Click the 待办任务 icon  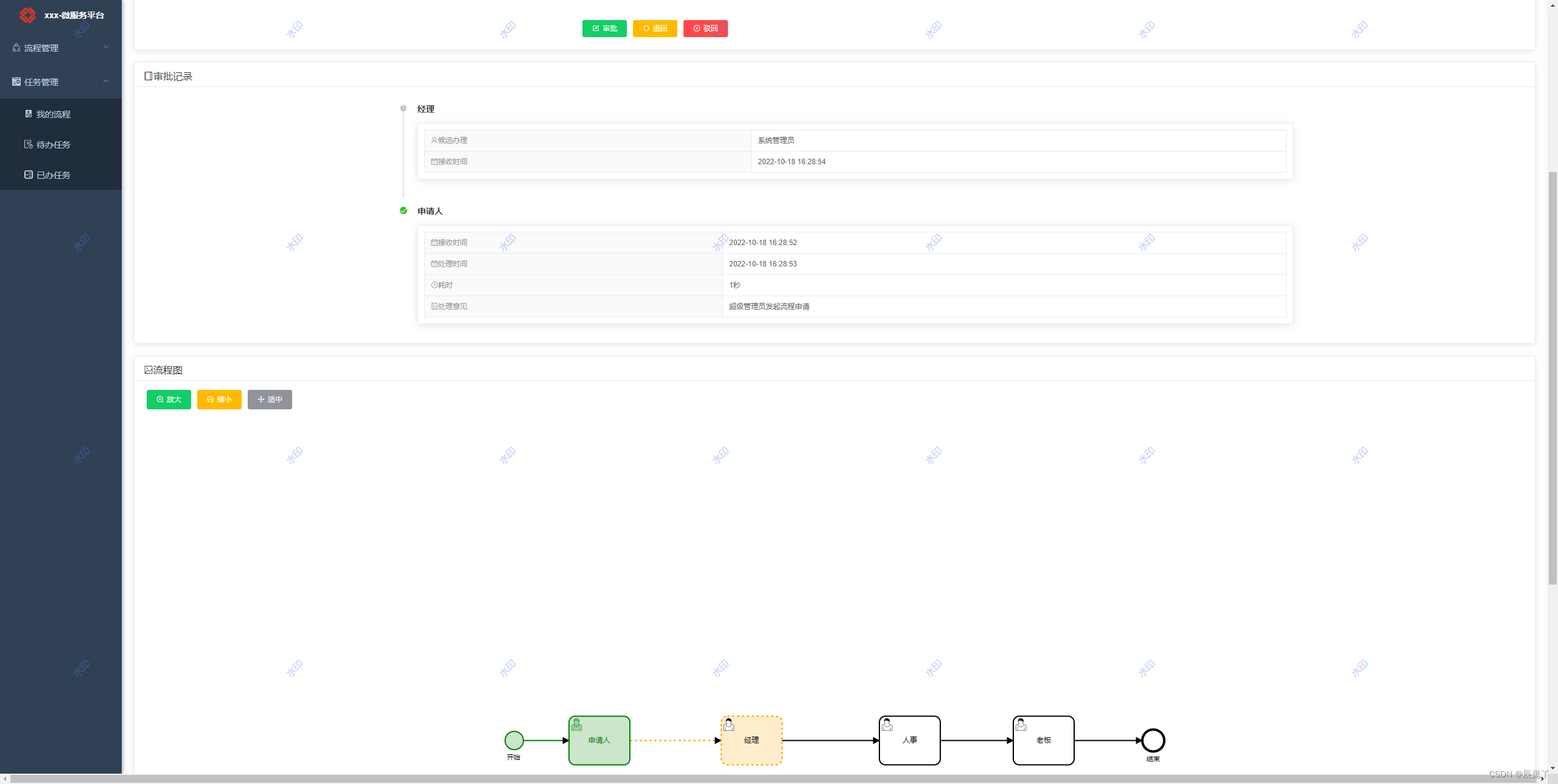click(x=29, y=144)
